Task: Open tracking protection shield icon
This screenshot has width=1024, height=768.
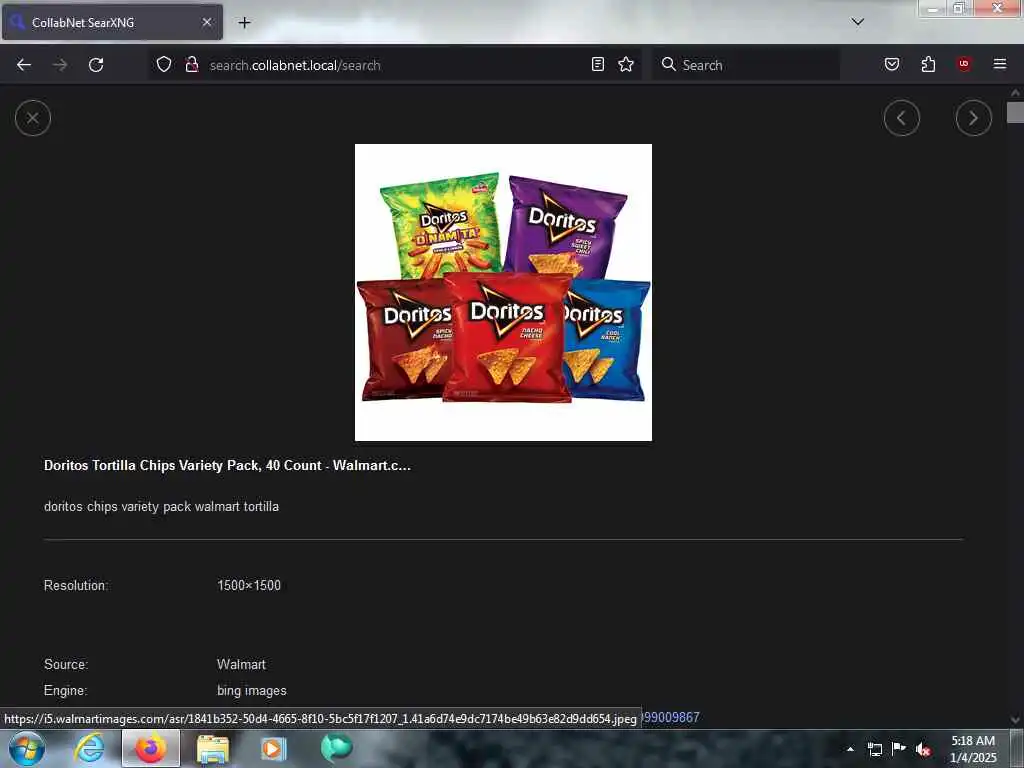Action: [164, 65]
